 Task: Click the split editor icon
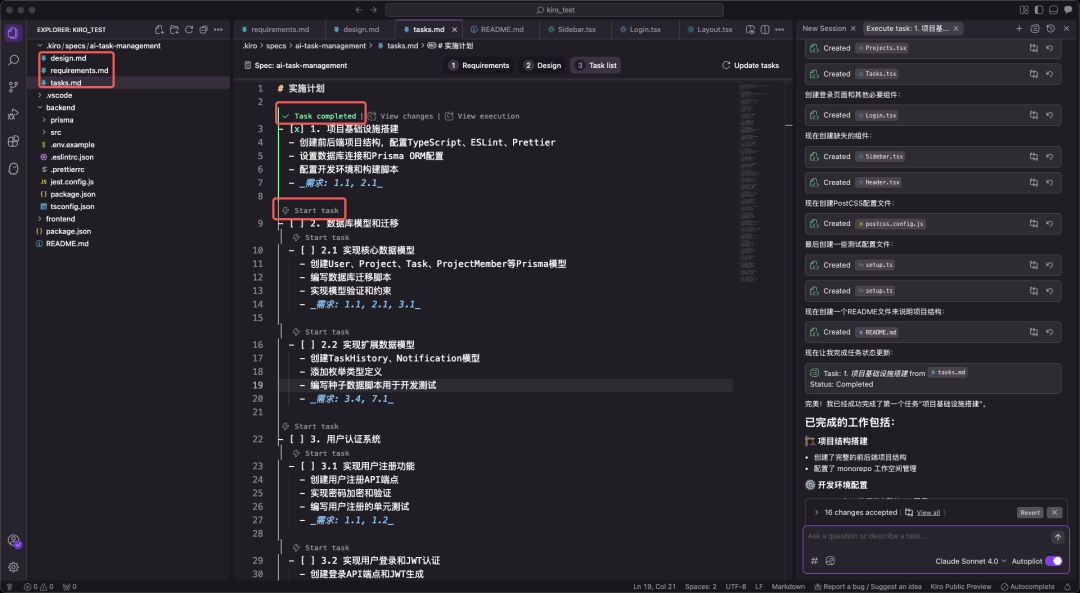(765, 30)
